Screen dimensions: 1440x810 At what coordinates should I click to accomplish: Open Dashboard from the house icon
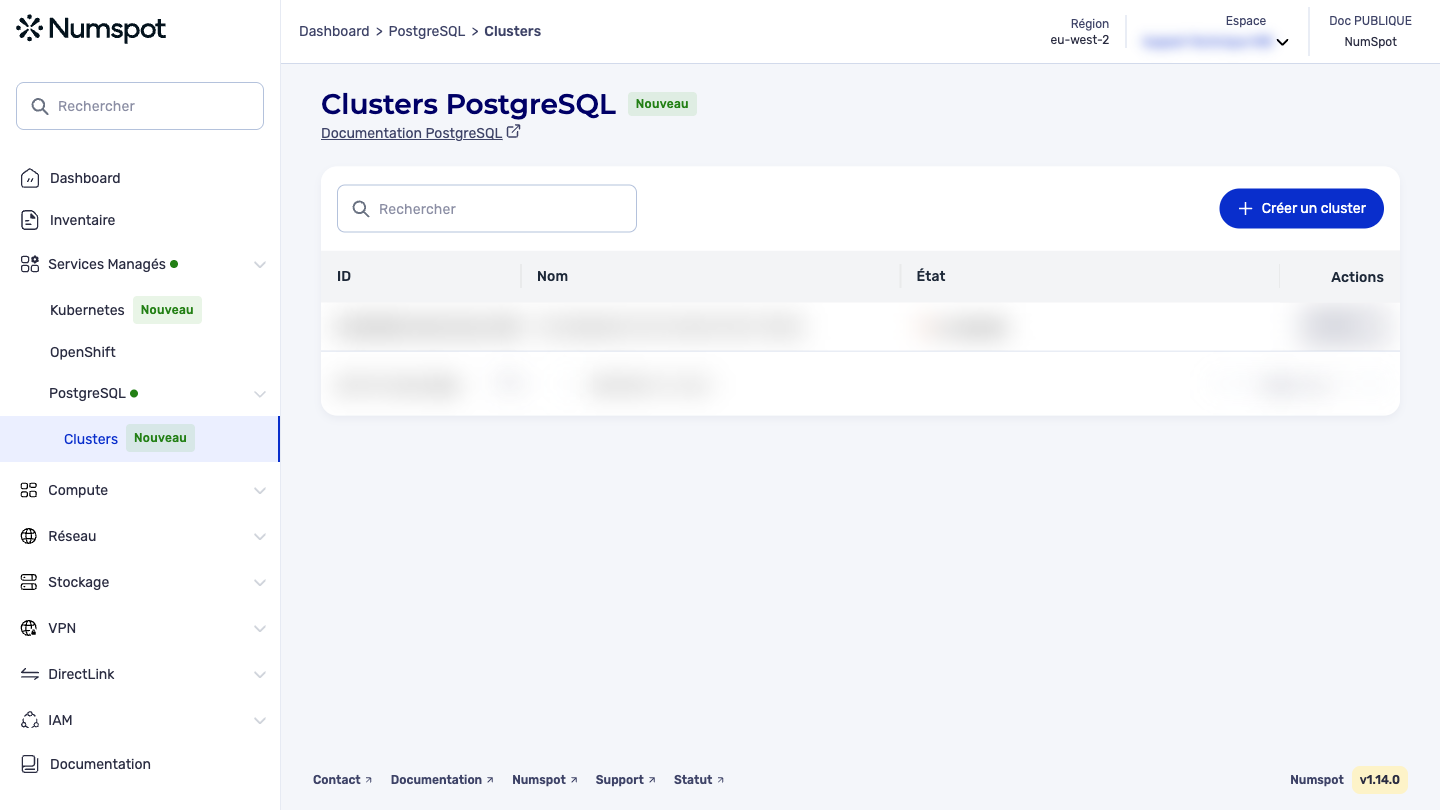(x=30, y=178)
